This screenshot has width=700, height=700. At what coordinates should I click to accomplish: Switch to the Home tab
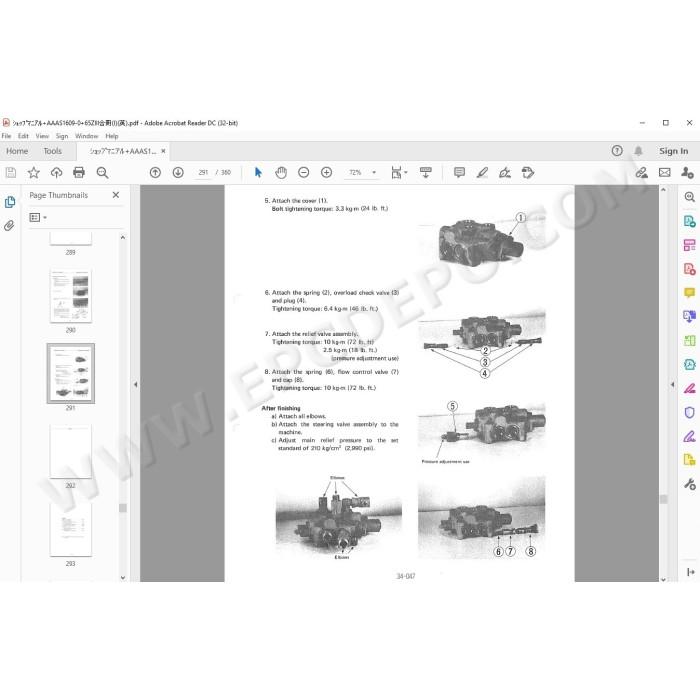point(17,151)
